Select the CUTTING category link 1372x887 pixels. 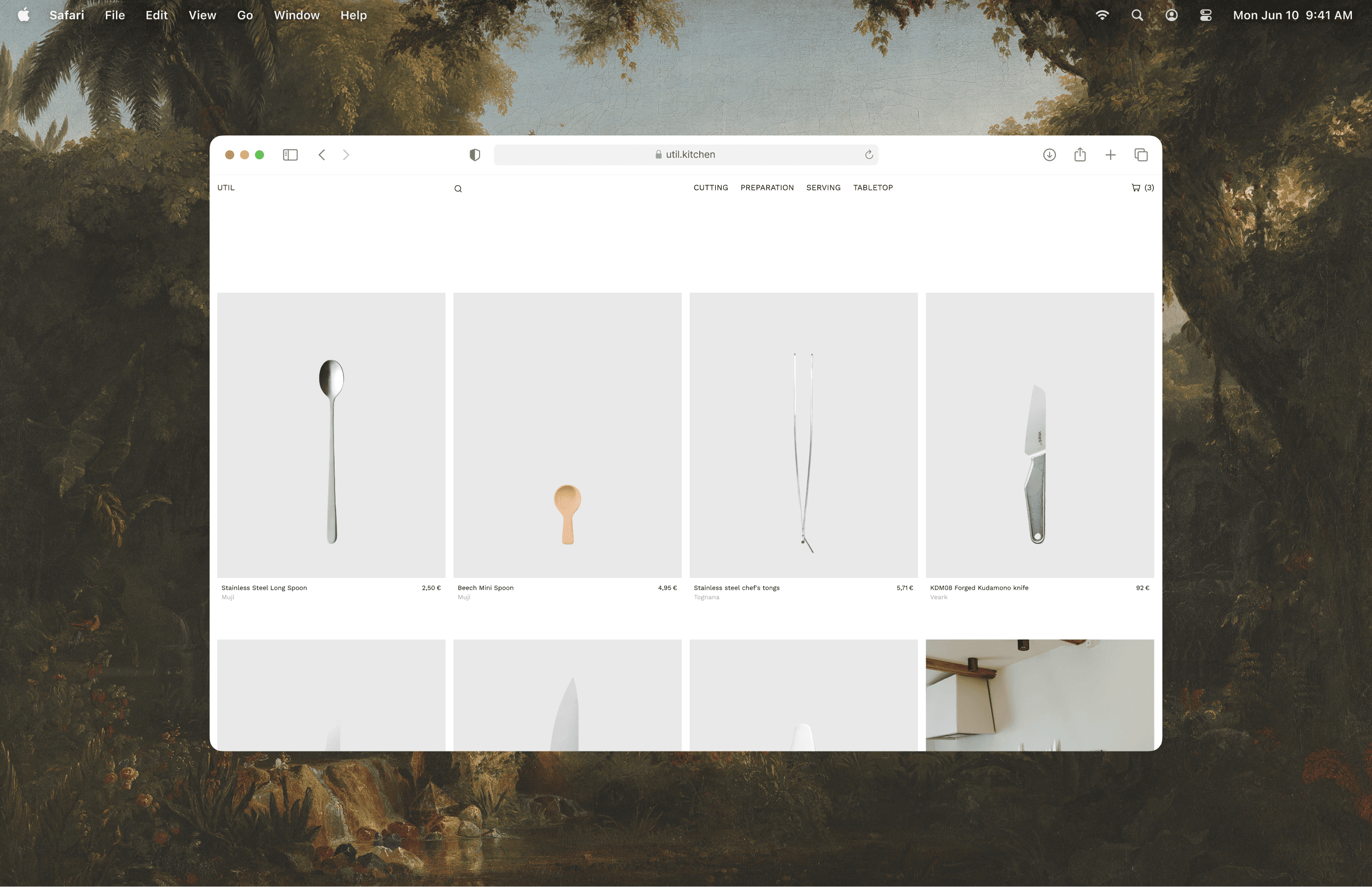[x=710, y=188]
